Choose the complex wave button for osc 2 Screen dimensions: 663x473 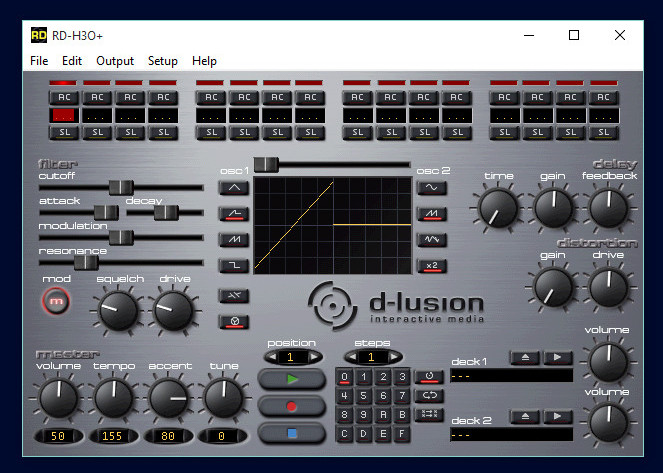432,240
